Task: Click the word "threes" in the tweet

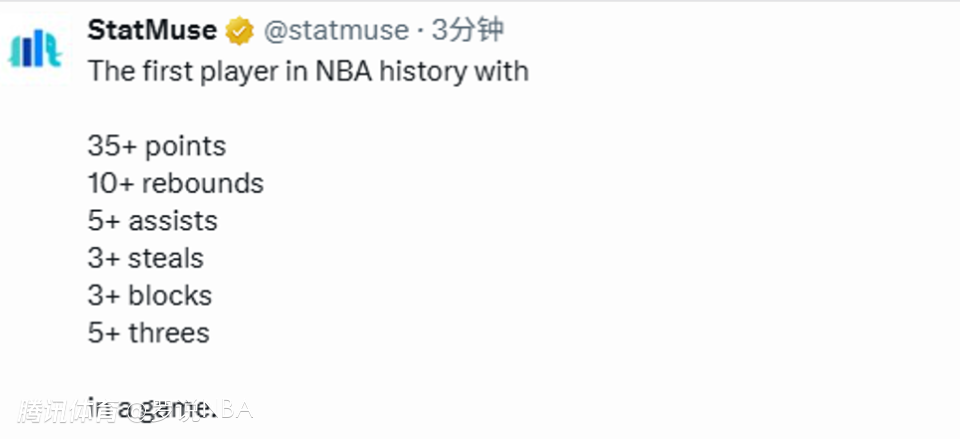Action: click(x=169, y=333)
